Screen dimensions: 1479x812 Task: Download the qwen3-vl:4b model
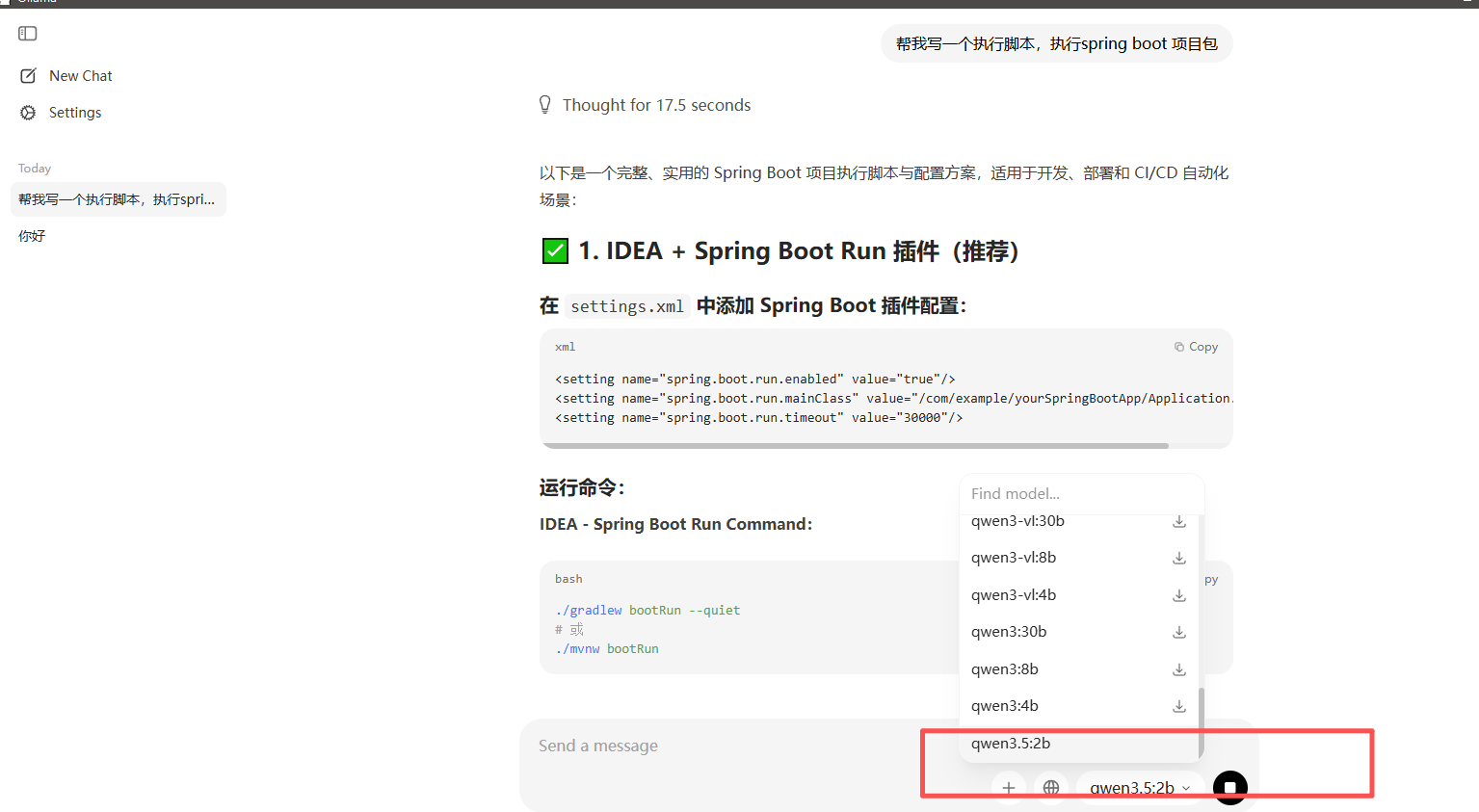point(1179,595)
